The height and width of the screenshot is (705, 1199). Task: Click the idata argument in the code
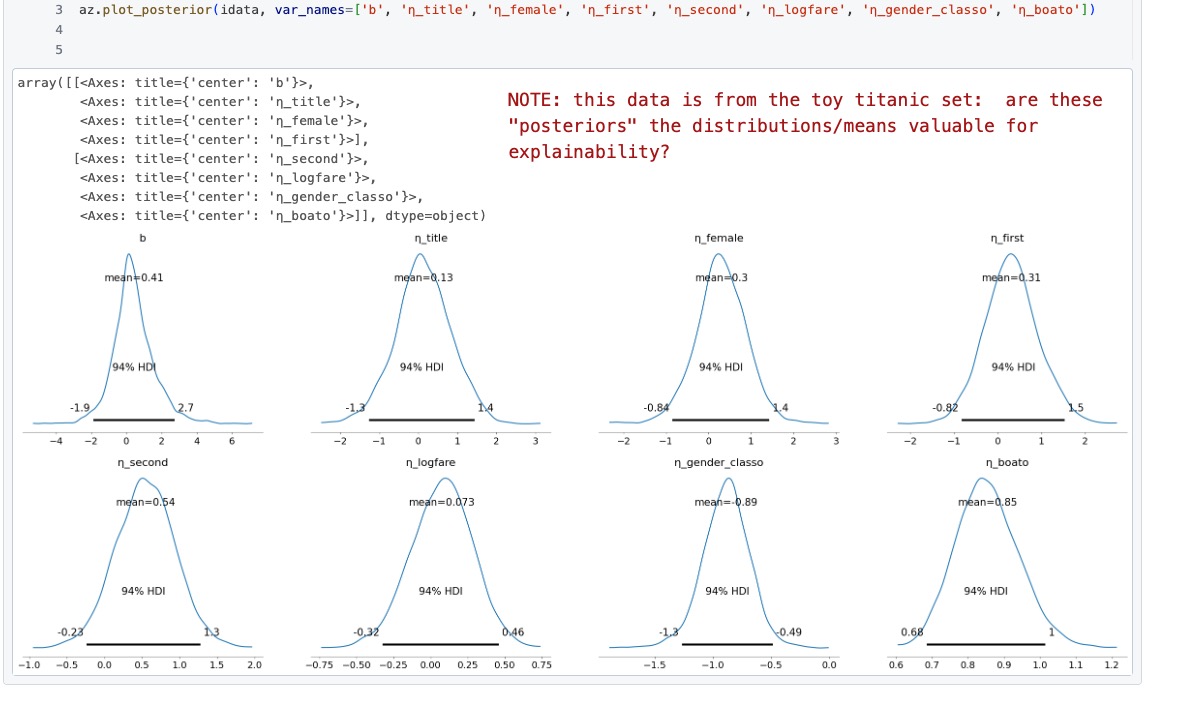pos(239,10)
